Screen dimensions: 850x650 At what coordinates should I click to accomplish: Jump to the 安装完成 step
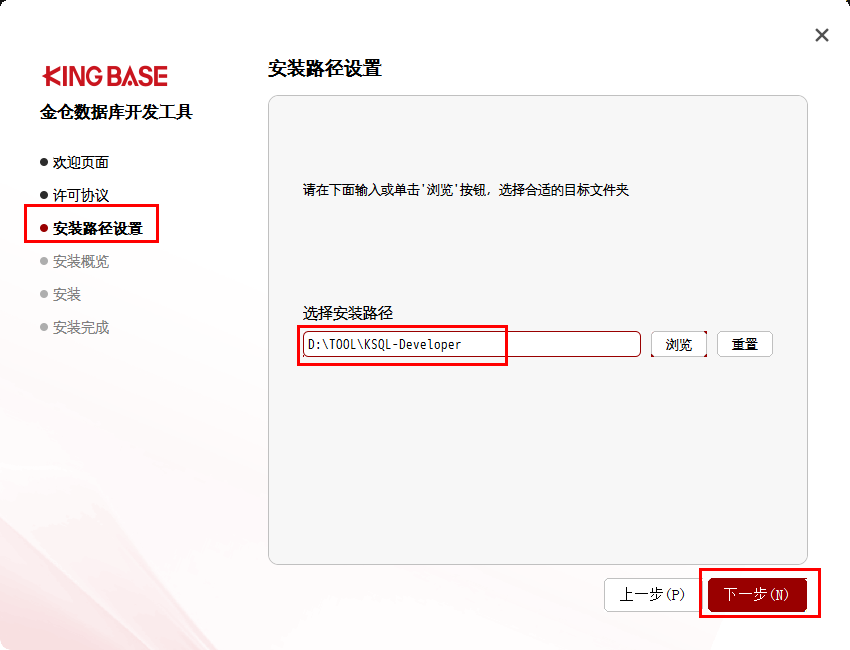click(x=81, y=327)
